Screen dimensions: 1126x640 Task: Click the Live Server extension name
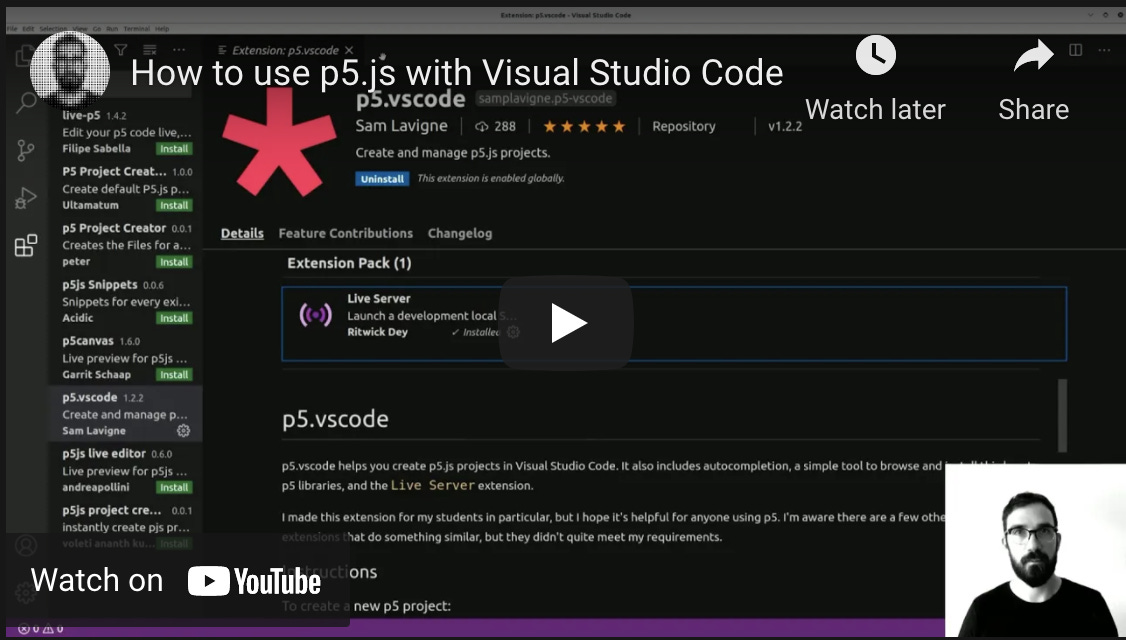pyautogui.click(x=379, y=299)
